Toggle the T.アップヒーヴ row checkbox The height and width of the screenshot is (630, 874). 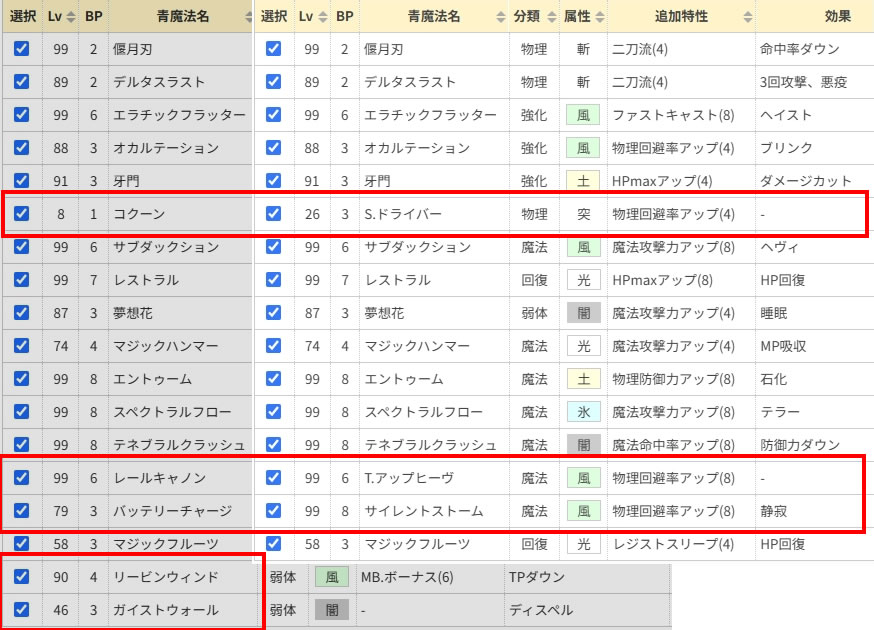pyautogui.click(x=274, y=478)
